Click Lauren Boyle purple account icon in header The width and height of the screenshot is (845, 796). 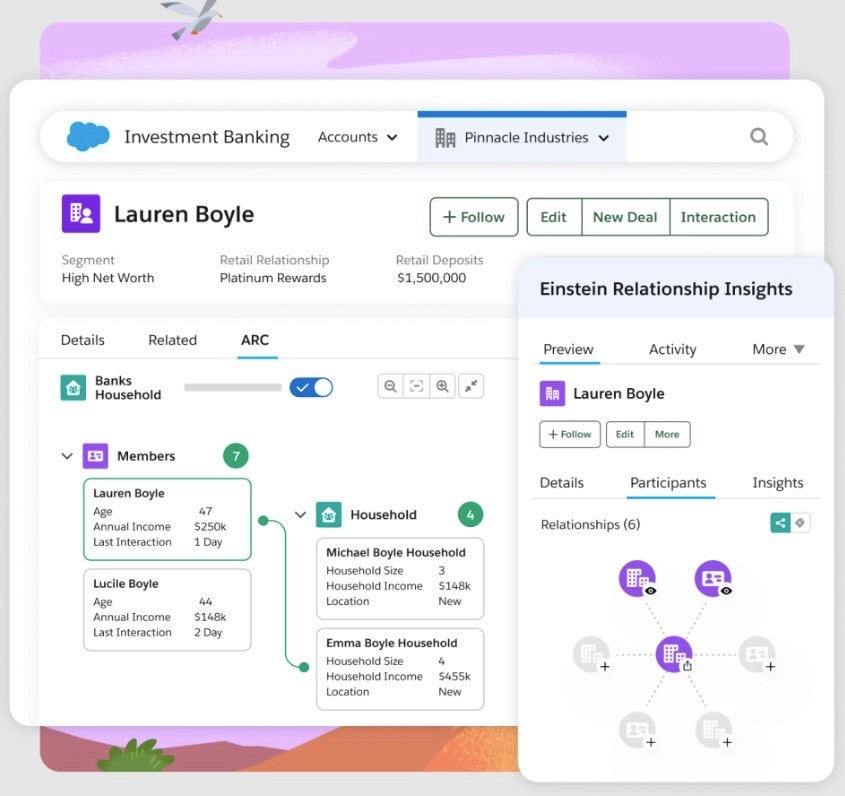pos(81,214)
